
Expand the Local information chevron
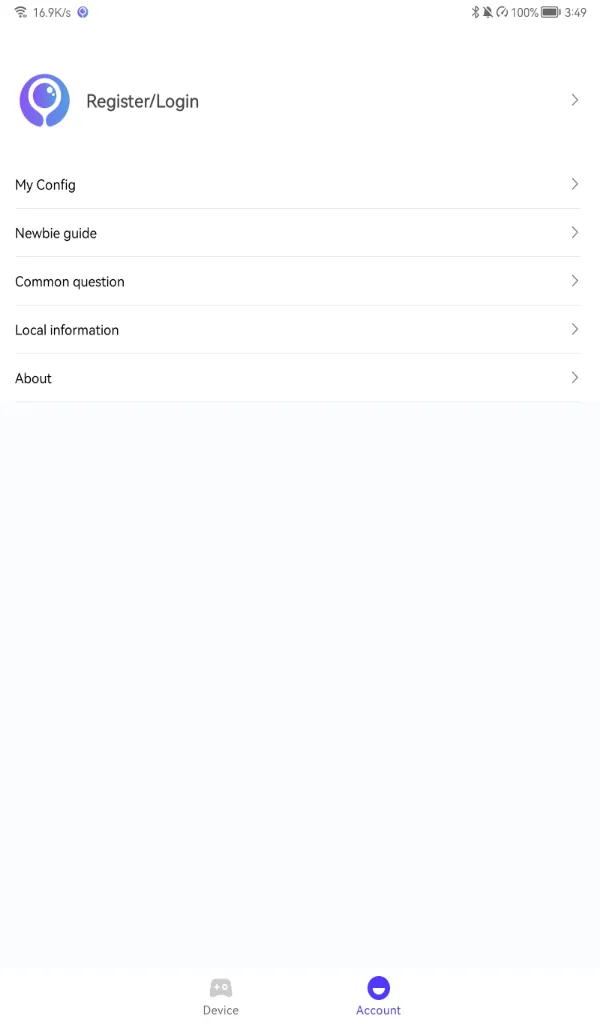[574, 329]
